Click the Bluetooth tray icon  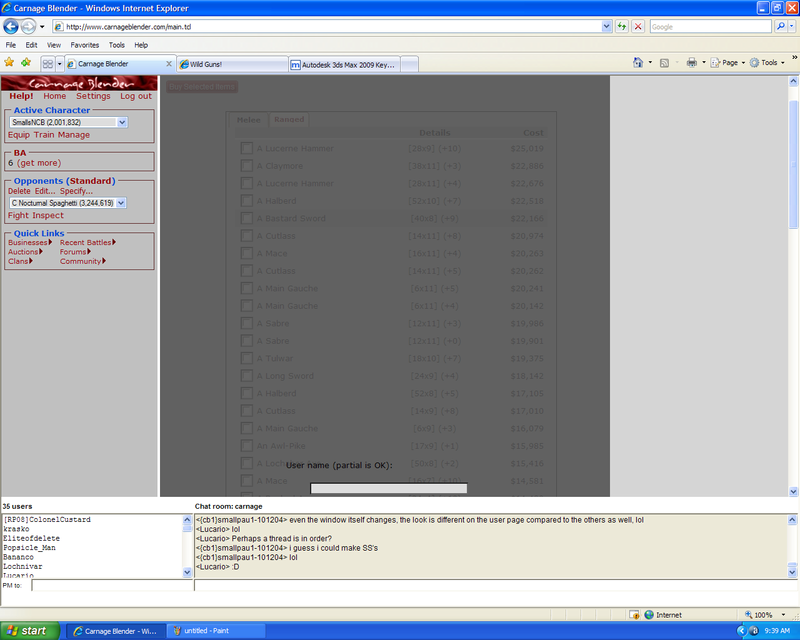754,631
